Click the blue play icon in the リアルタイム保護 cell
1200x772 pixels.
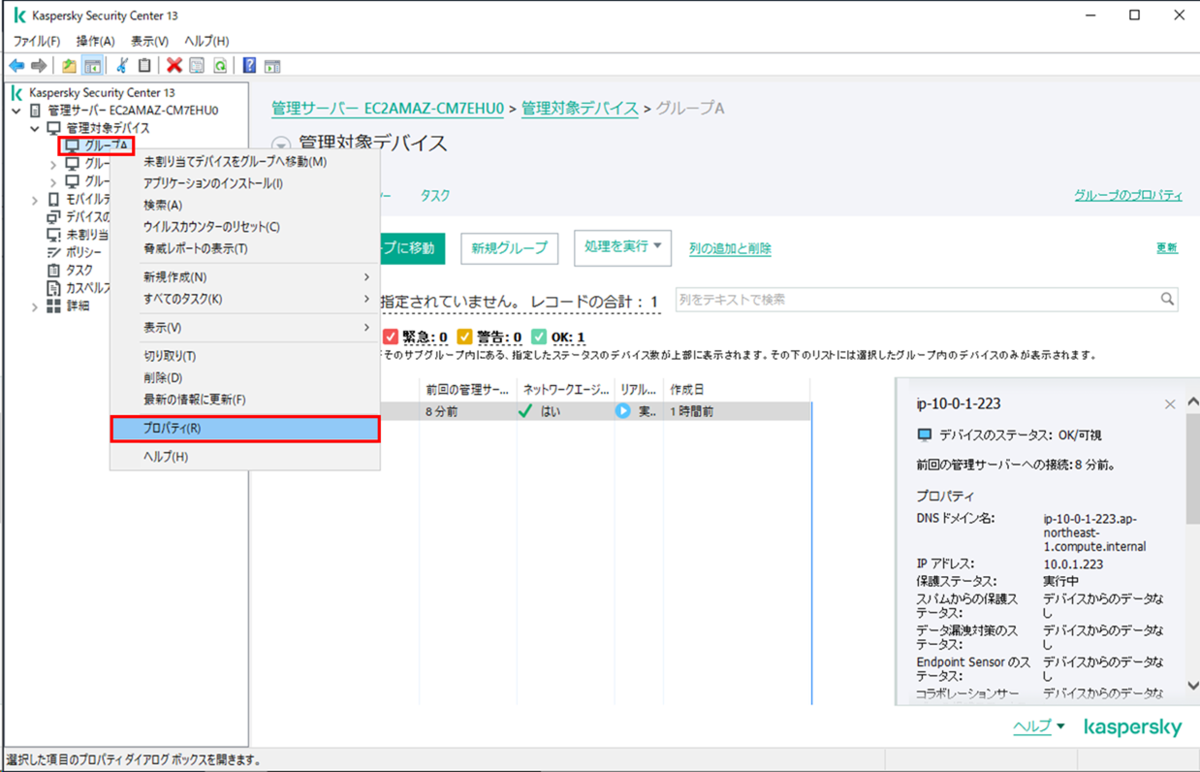623,411
